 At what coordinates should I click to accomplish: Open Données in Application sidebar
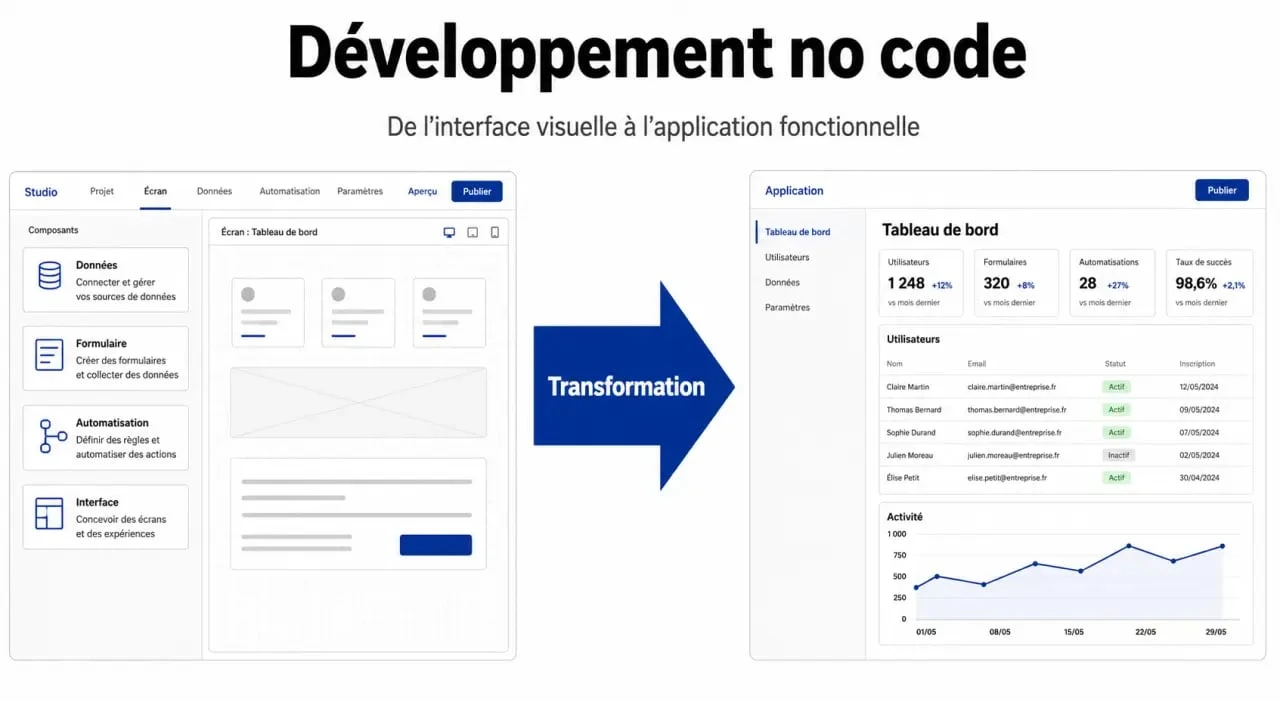(782, 282)
